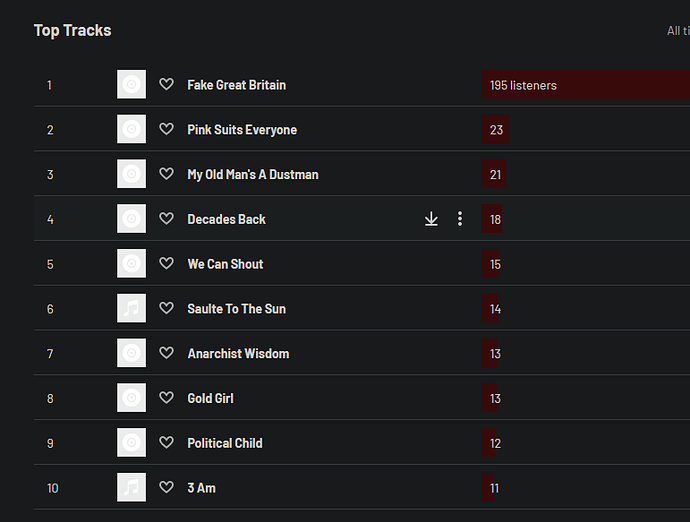Click the Saulte To The Sun artwork

[x=131, y=309]
